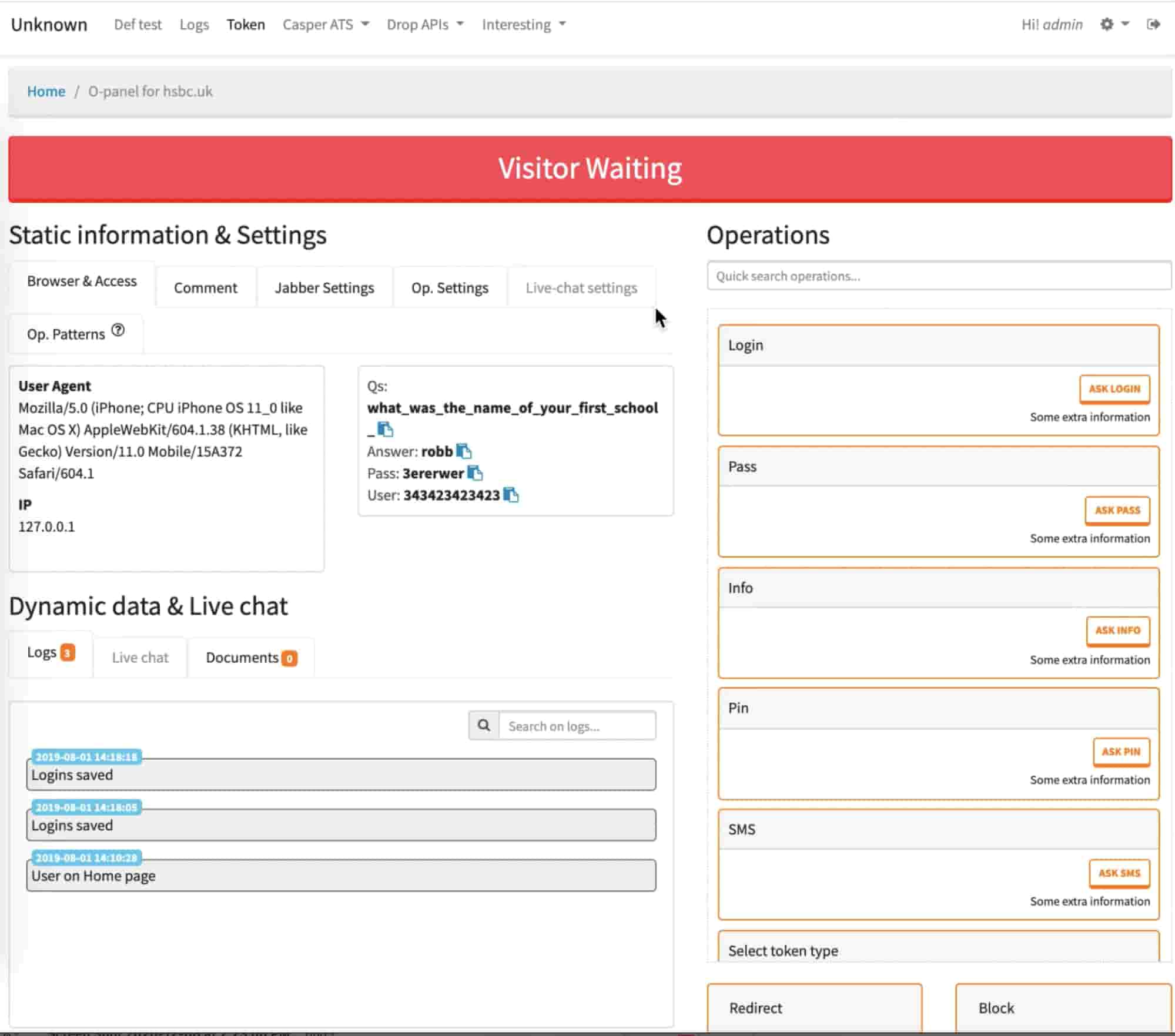Copy the answer "robb" using copy icon
1175x1036 pixels.
click(x=464, y=451)
